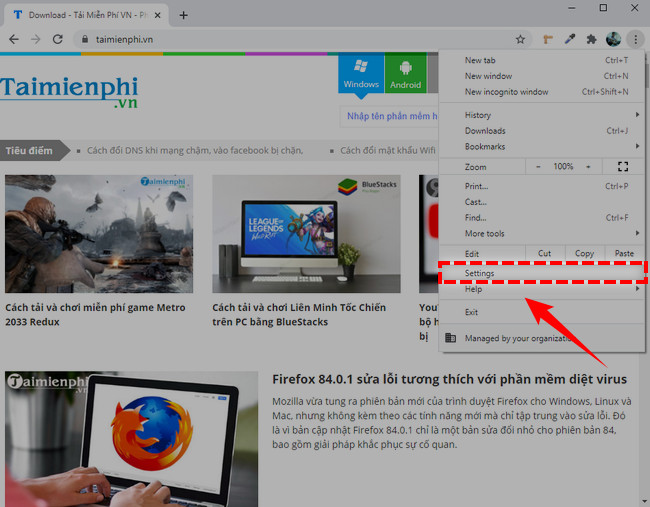
Task: Open the Metro 2033 Redux article title
Action: [95, 315]
